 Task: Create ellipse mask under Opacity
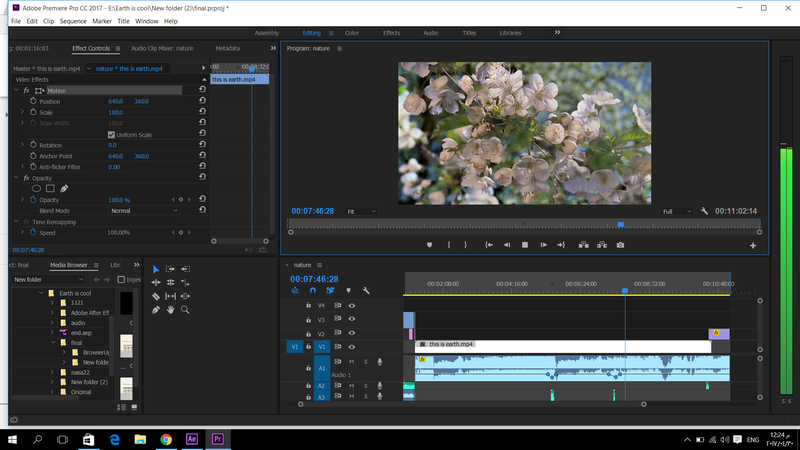(37, 189)
